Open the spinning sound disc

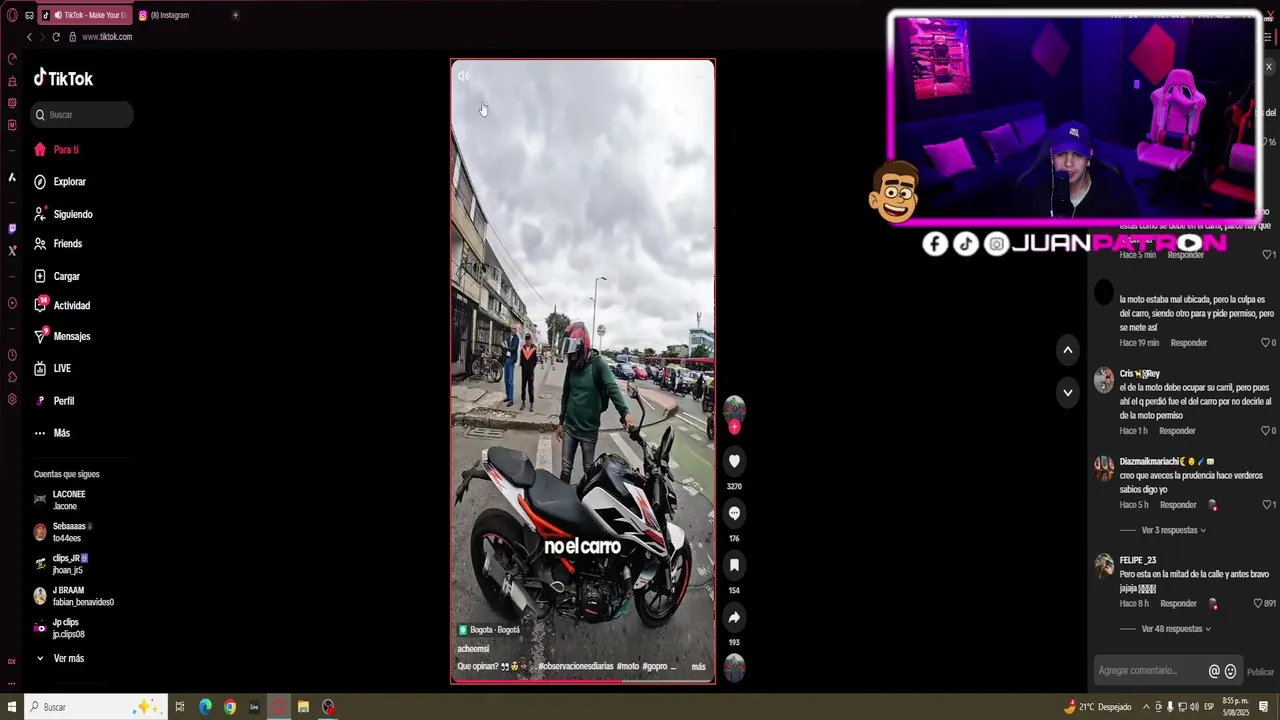coord(734,668)
